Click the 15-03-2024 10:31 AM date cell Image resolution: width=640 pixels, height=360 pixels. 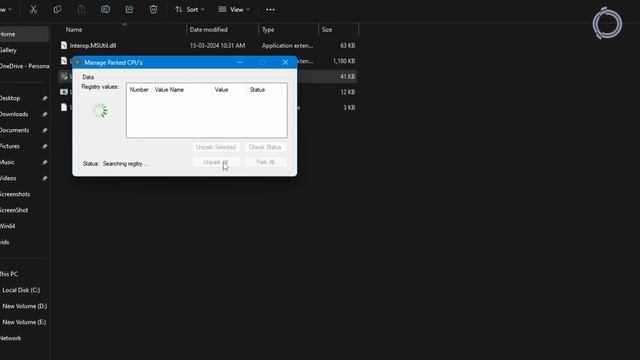[x=218, y=46]
